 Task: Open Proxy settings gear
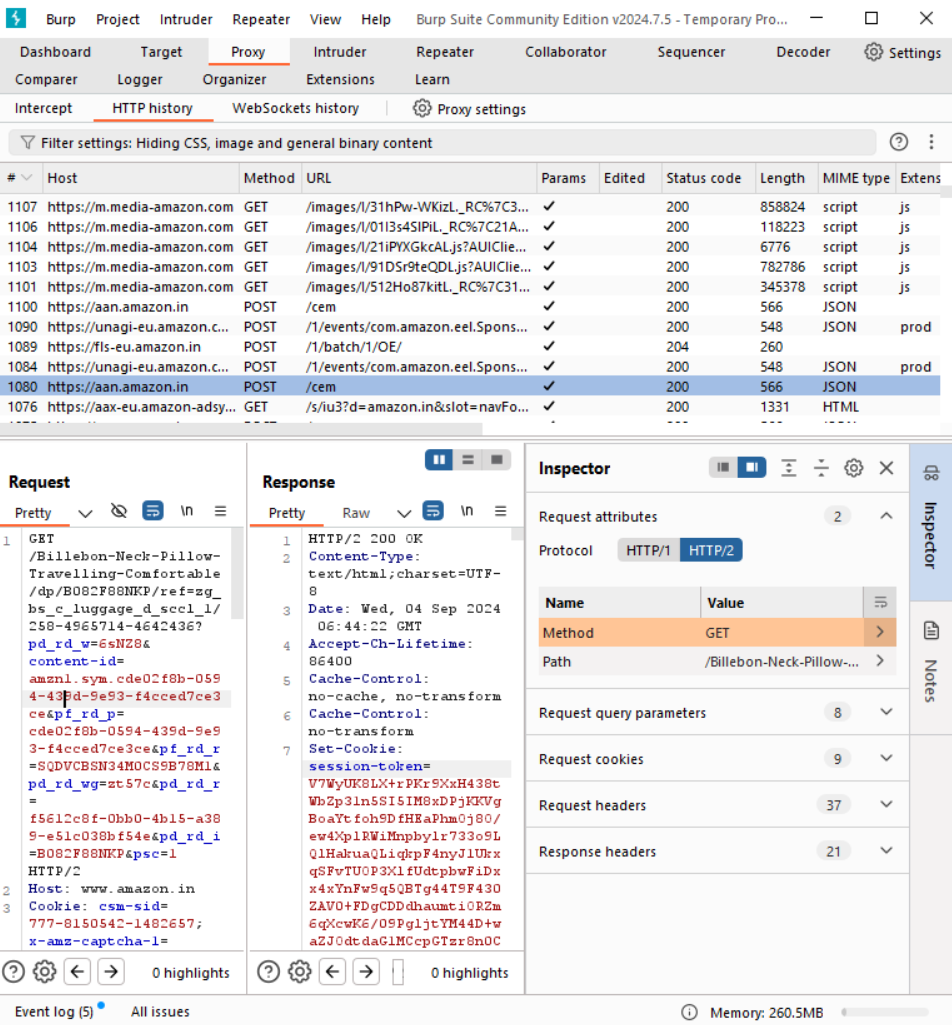pyautogui.click(x=422, y=109)
